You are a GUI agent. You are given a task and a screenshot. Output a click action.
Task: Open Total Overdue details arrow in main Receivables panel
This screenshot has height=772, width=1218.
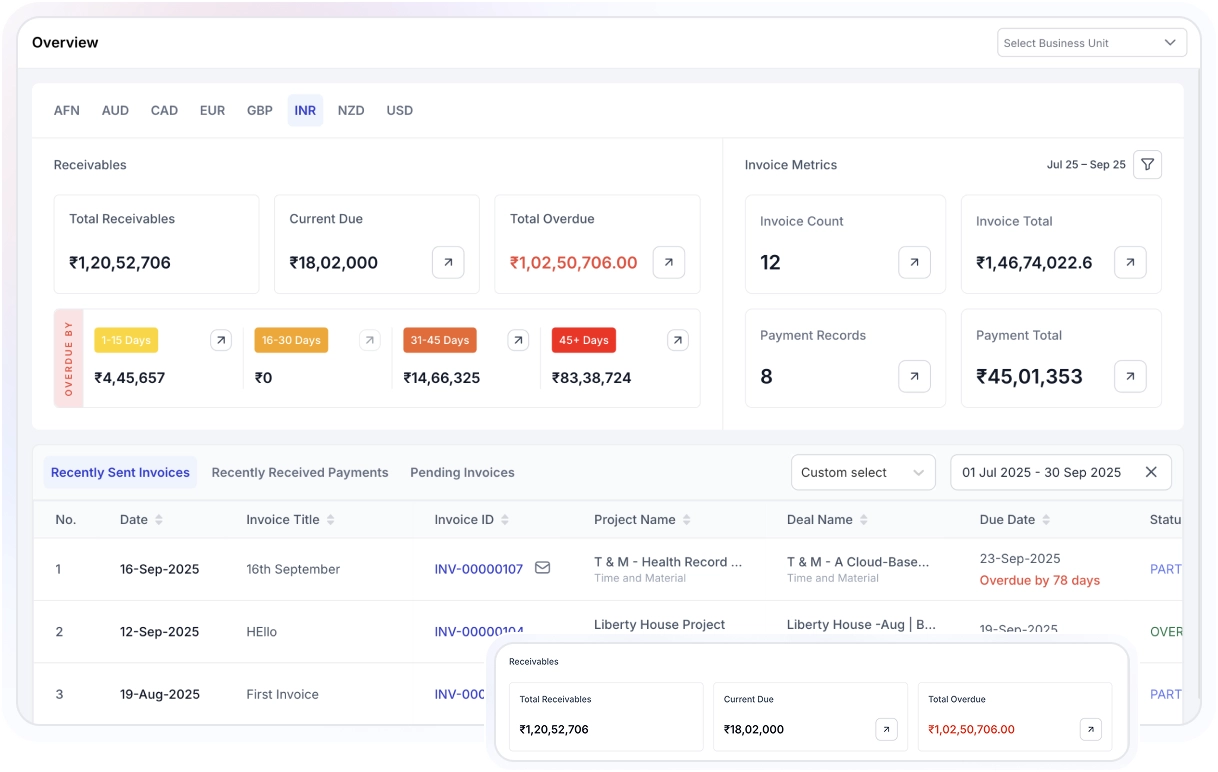coord(668,262)
